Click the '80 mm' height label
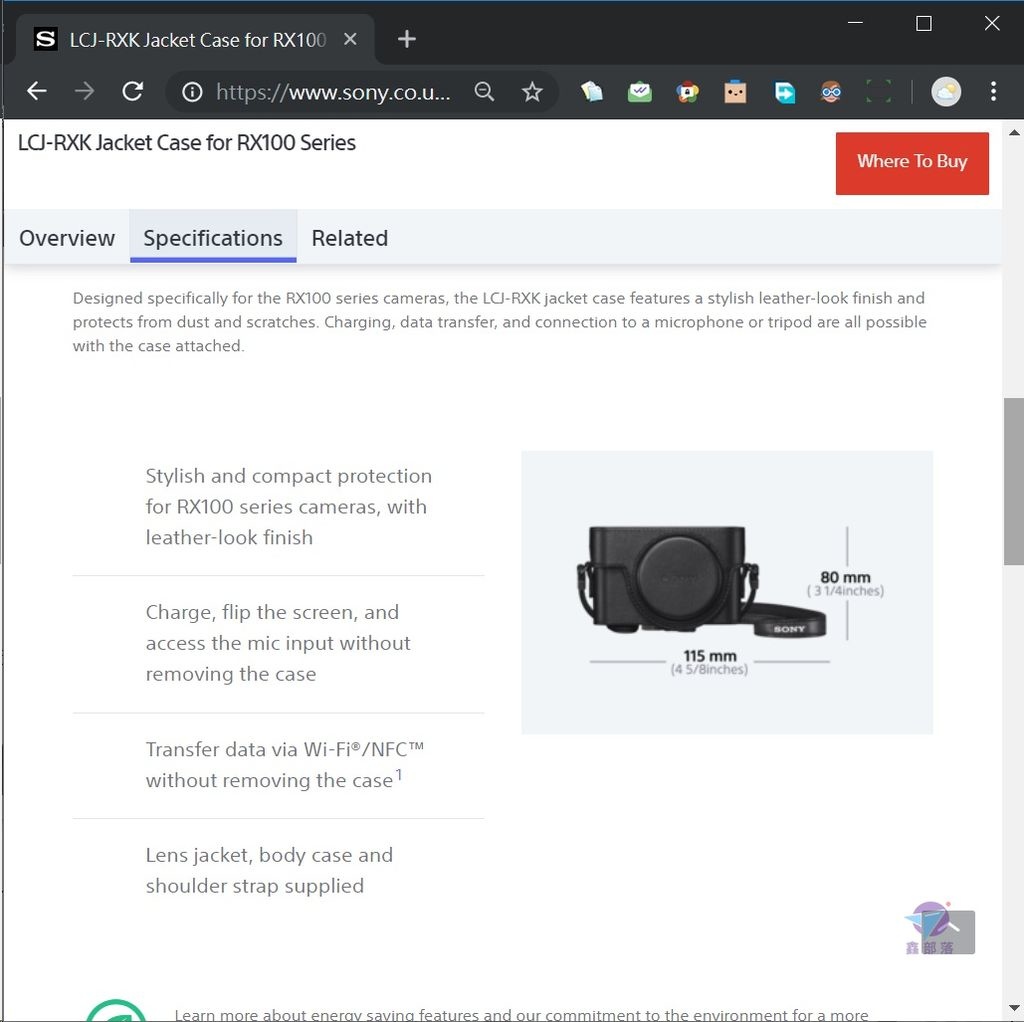Screen dimensions: 1024x1022 pos(845,577)
